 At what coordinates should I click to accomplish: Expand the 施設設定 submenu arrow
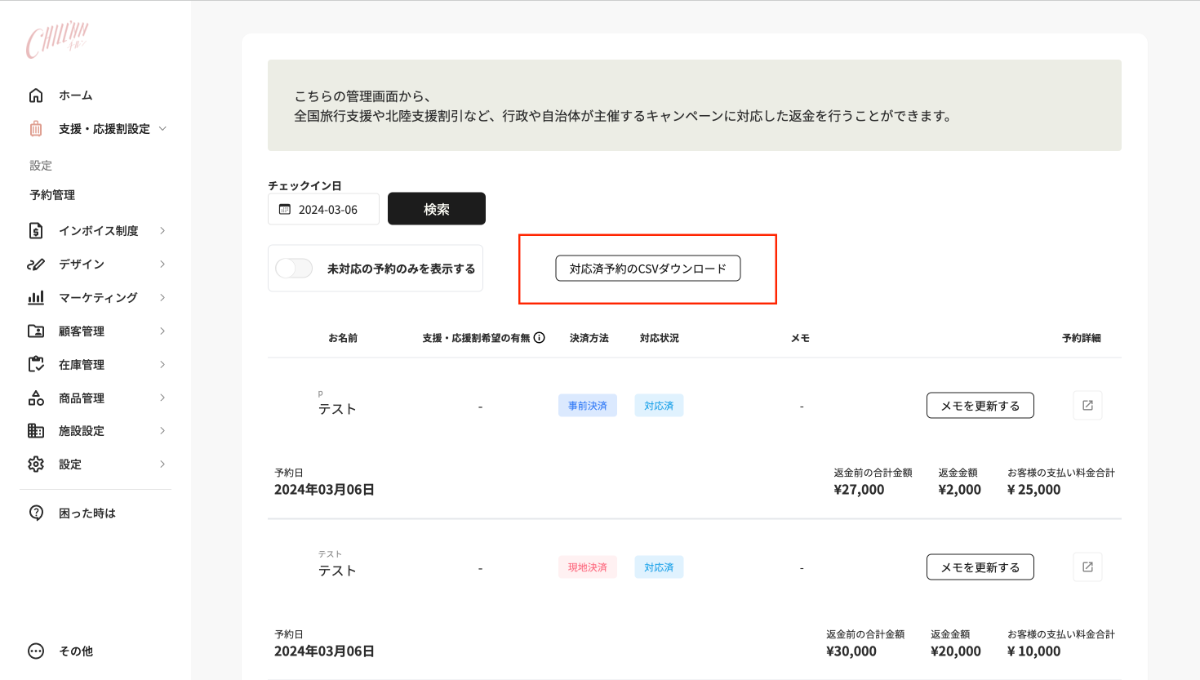pos(162,431)
